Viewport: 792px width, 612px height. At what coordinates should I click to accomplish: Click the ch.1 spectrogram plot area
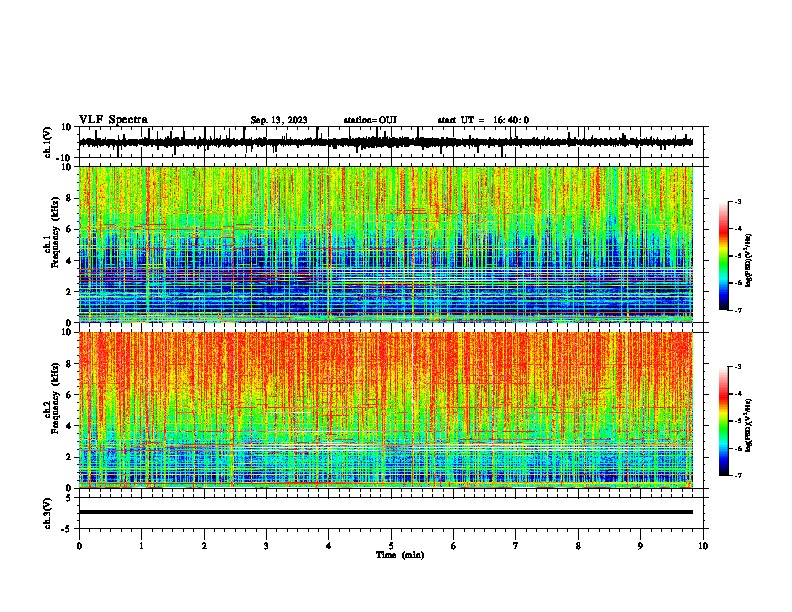coord(386,244)
